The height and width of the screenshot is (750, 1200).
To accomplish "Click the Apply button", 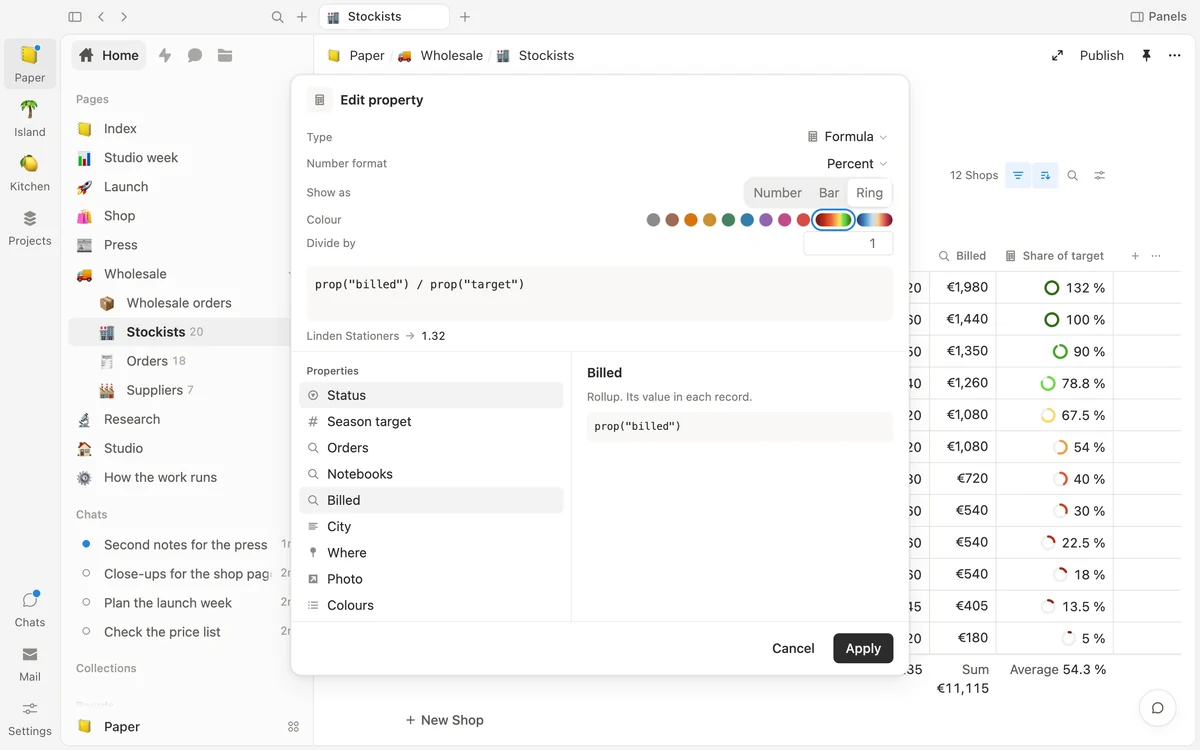I will (x=863, y=648).
